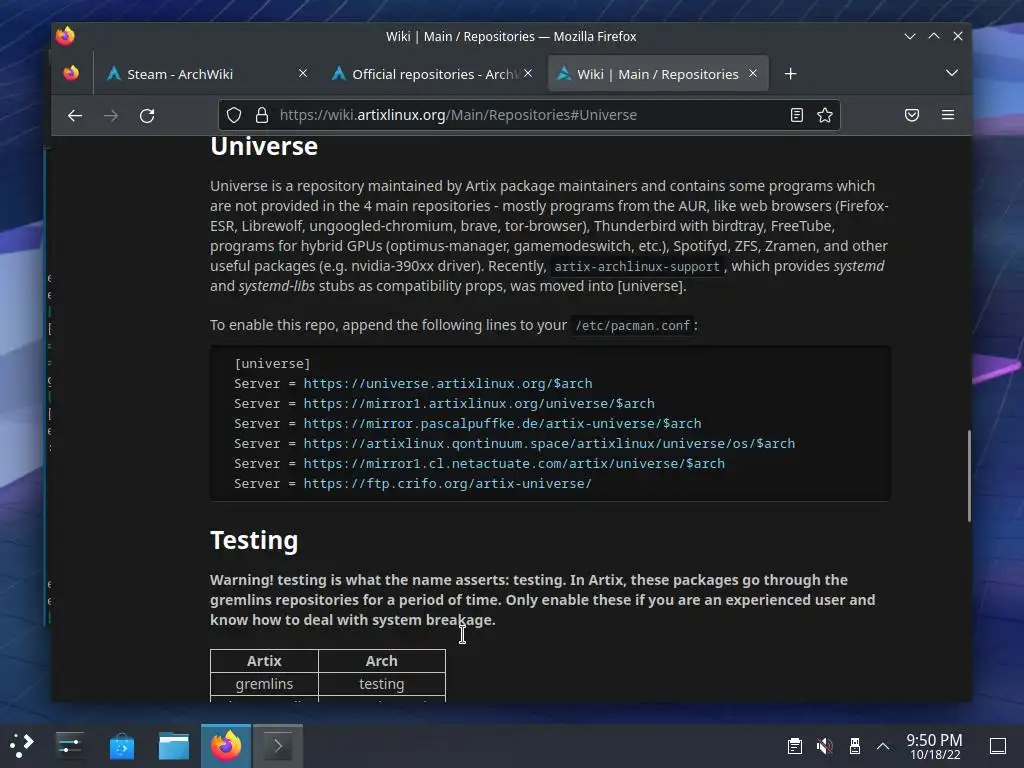Open the KDE application launcher

[x=22, y=746]
